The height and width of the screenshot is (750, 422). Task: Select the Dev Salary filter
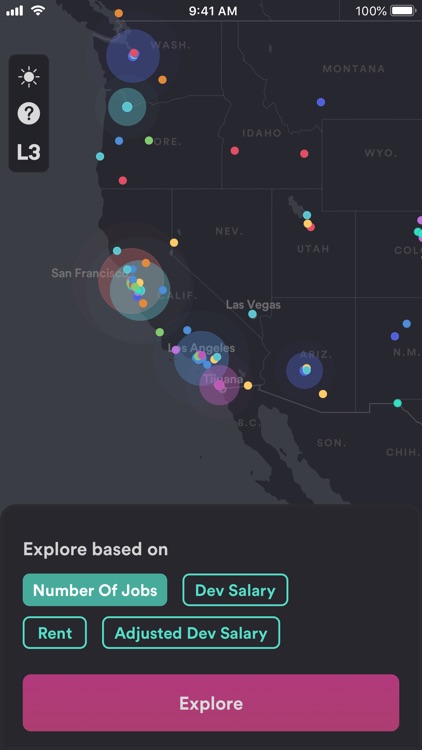tap(235, 590)
